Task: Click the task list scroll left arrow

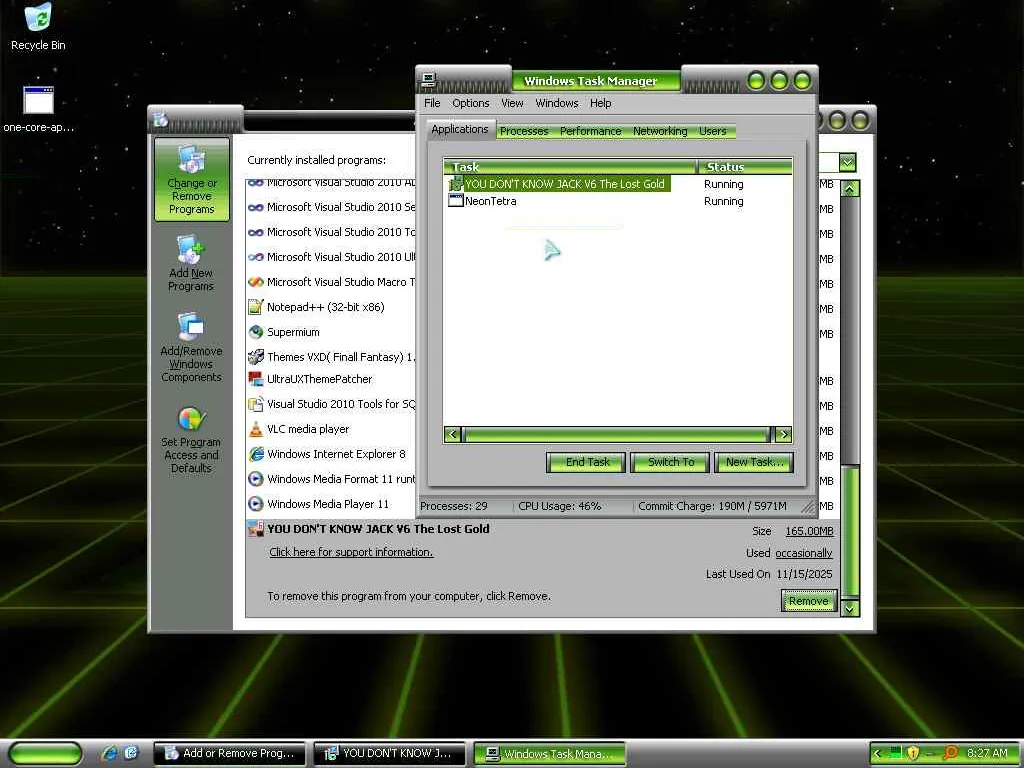Action: 453,434
